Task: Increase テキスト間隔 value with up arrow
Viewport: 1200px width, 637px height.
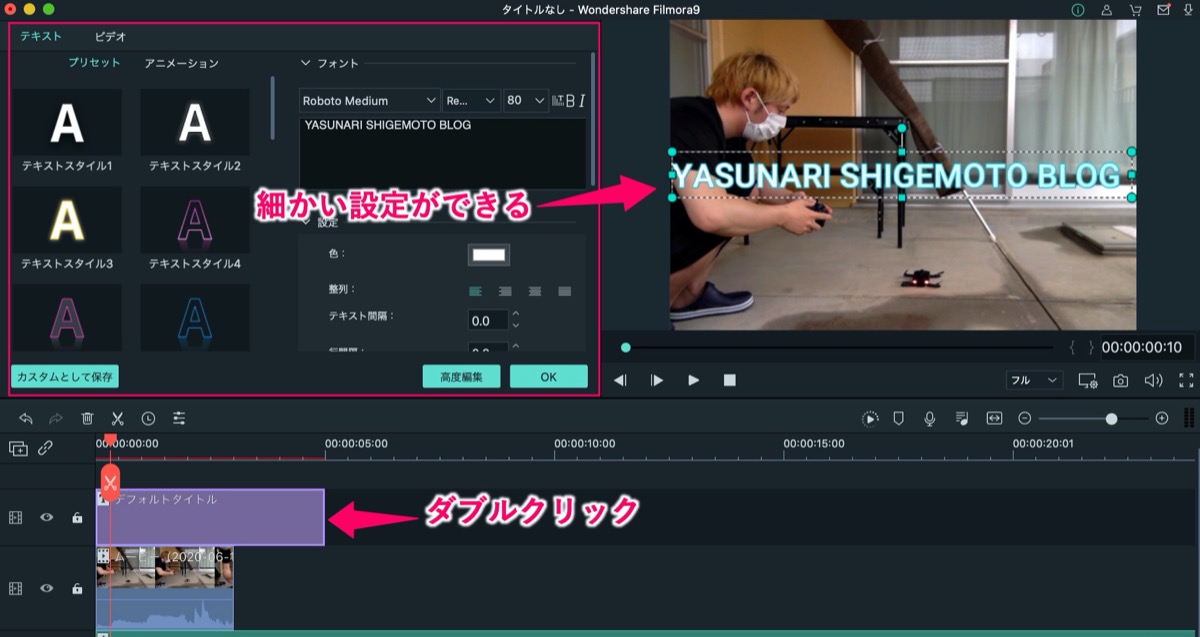Action: pyautogui.click(x=516, y=315)
